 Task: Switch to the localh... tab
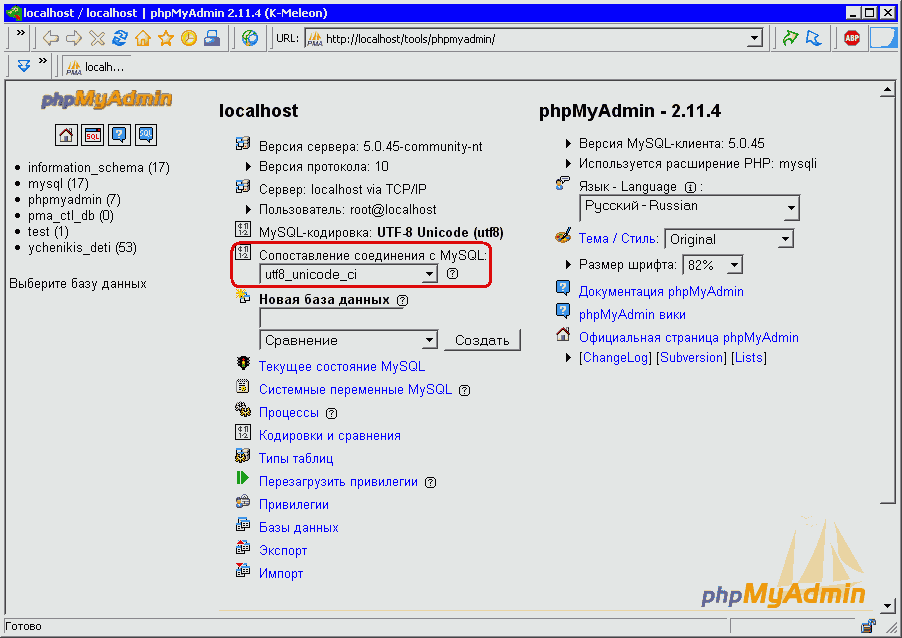pyautogui.click(x=95, y=67)
